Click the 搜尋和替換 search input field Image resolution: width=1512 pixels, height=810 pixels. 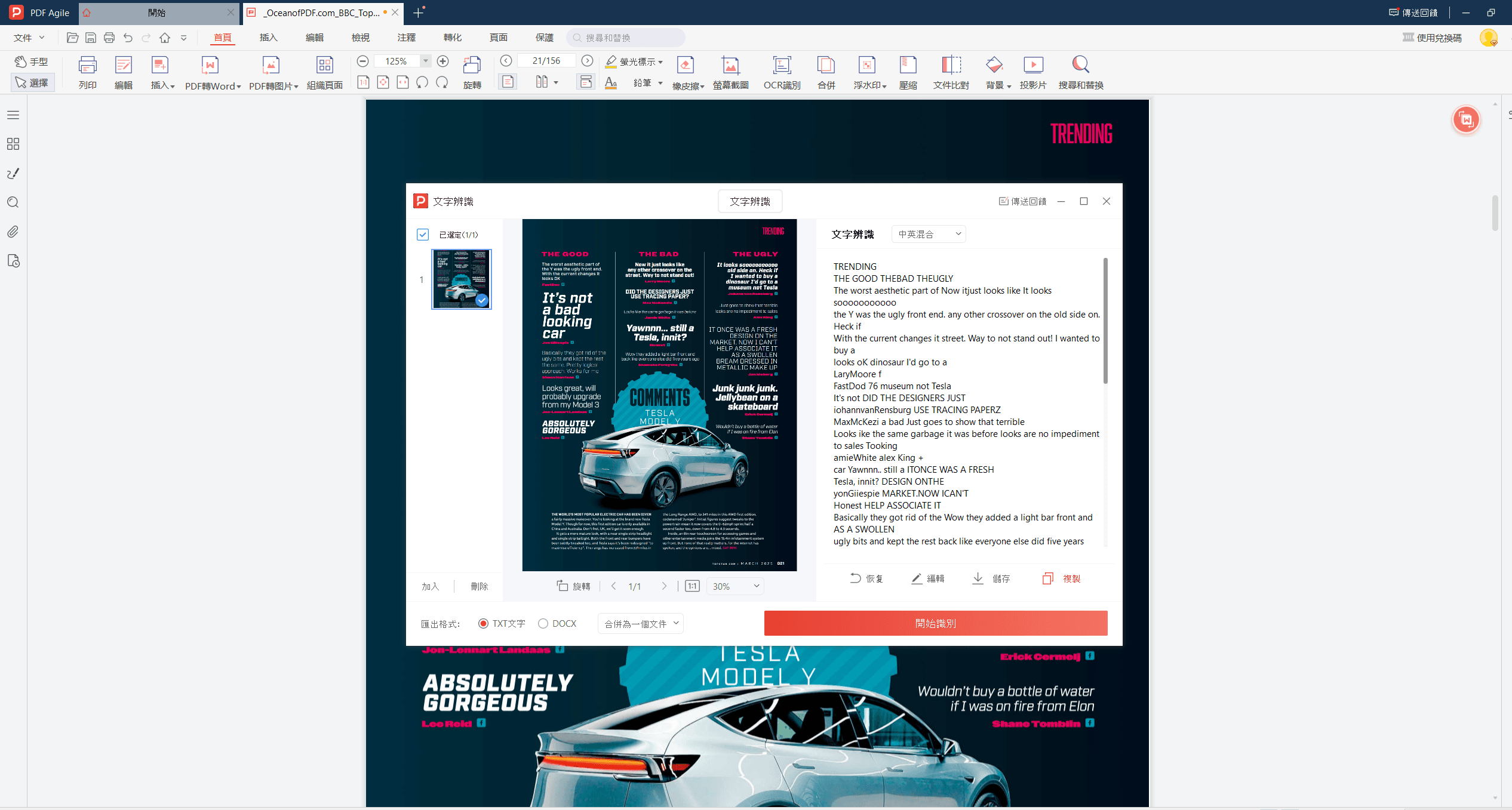625,38
